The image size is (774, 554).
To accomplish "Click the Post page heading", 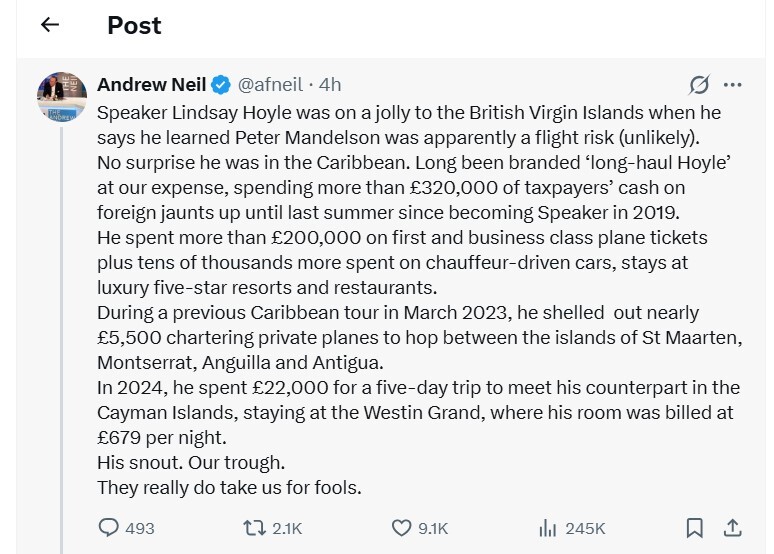I will 134,25.
